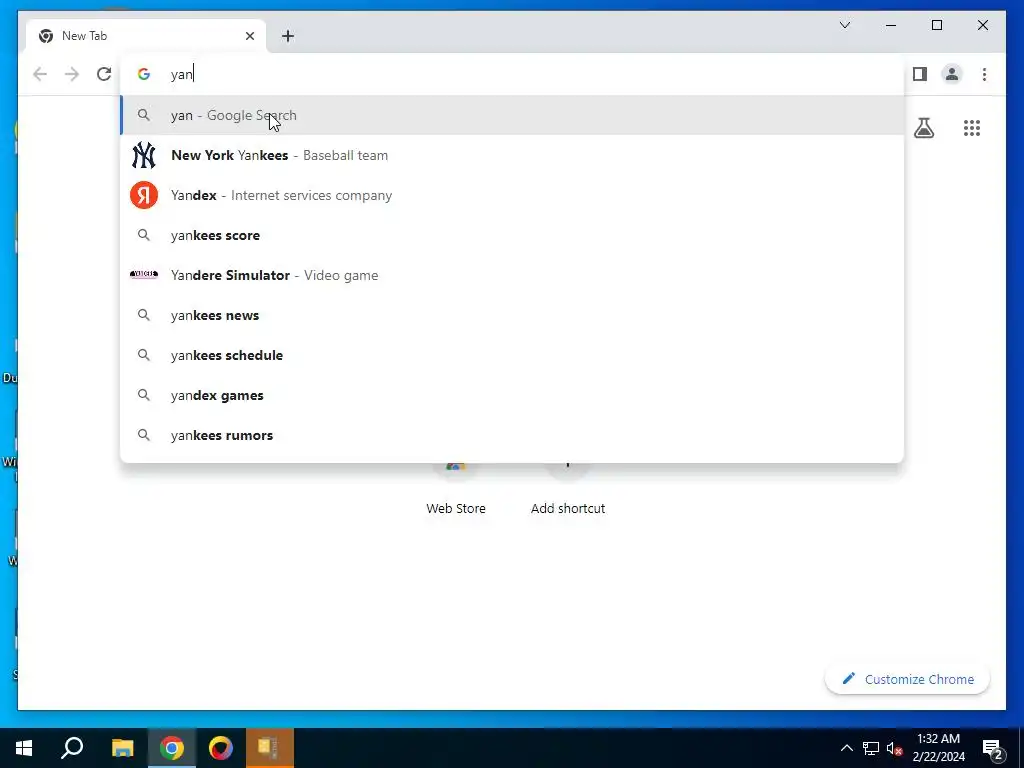Pick the 'yankees news' suggestion
Screen dimensions: 1024x768
[513, 315]
